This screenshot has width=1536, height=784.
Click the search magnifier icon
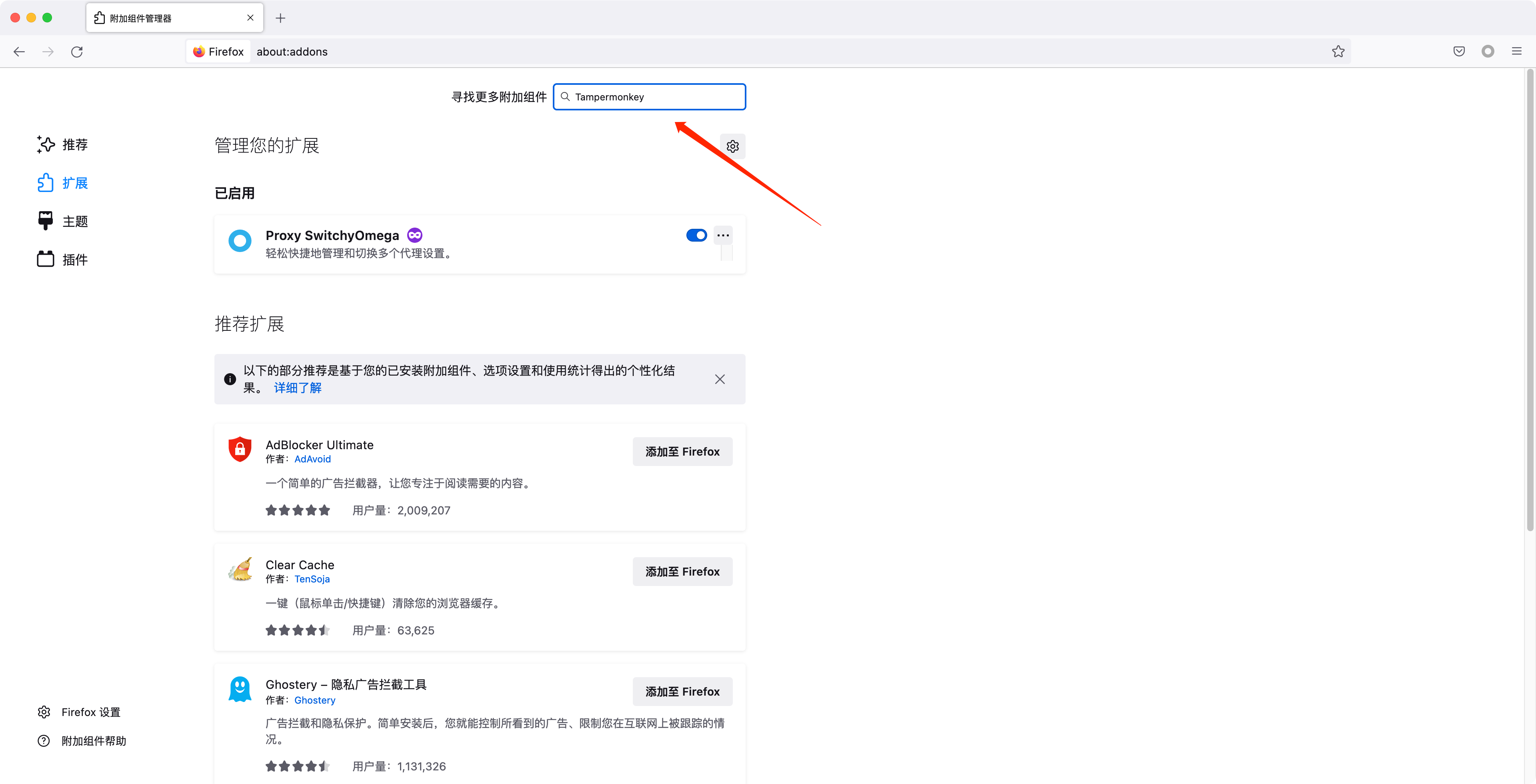click(x=565, y=96)
